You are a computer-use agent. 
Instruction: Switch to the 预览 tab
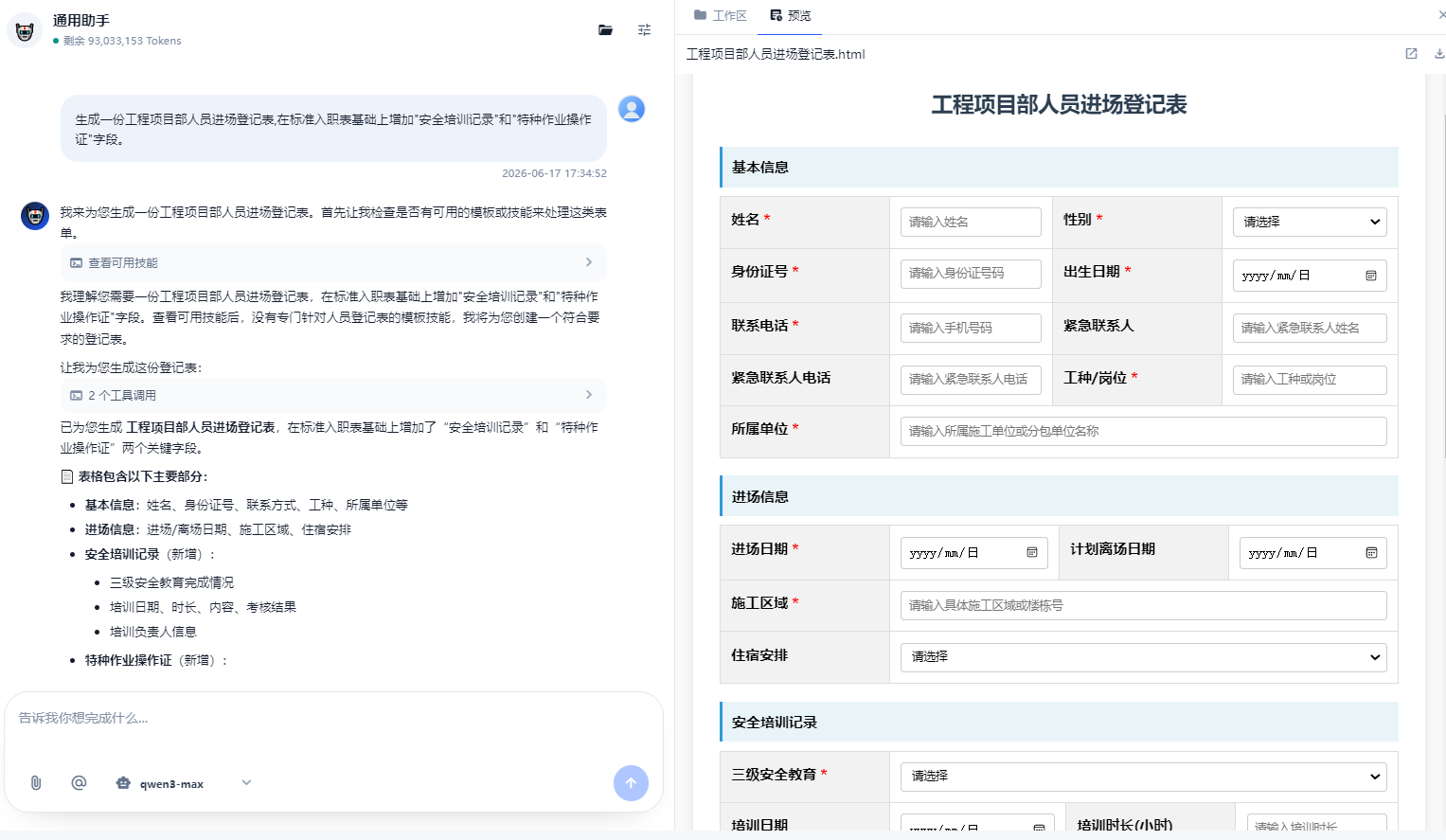pos(791,15)
